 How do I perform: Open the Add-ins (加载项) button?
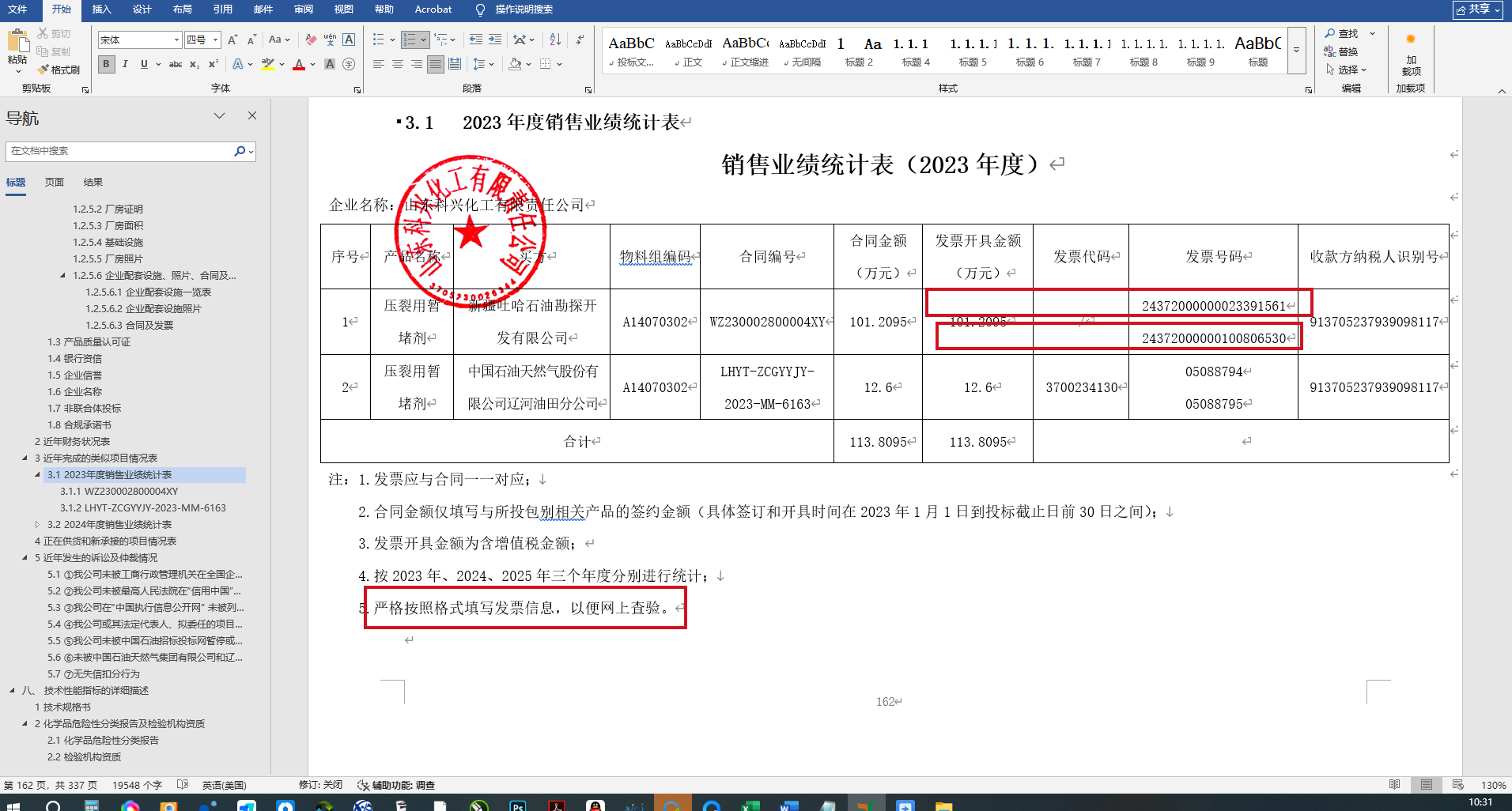(x=1411, y=54)
